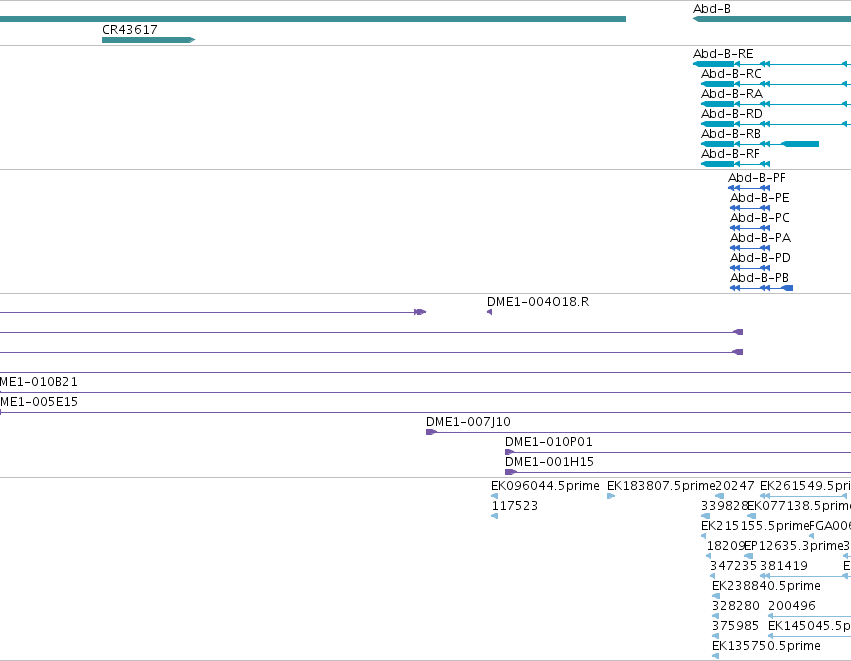Select the EP12635.3prime feature label
Screen dimensions: 851x661
[x=793, y=546]
